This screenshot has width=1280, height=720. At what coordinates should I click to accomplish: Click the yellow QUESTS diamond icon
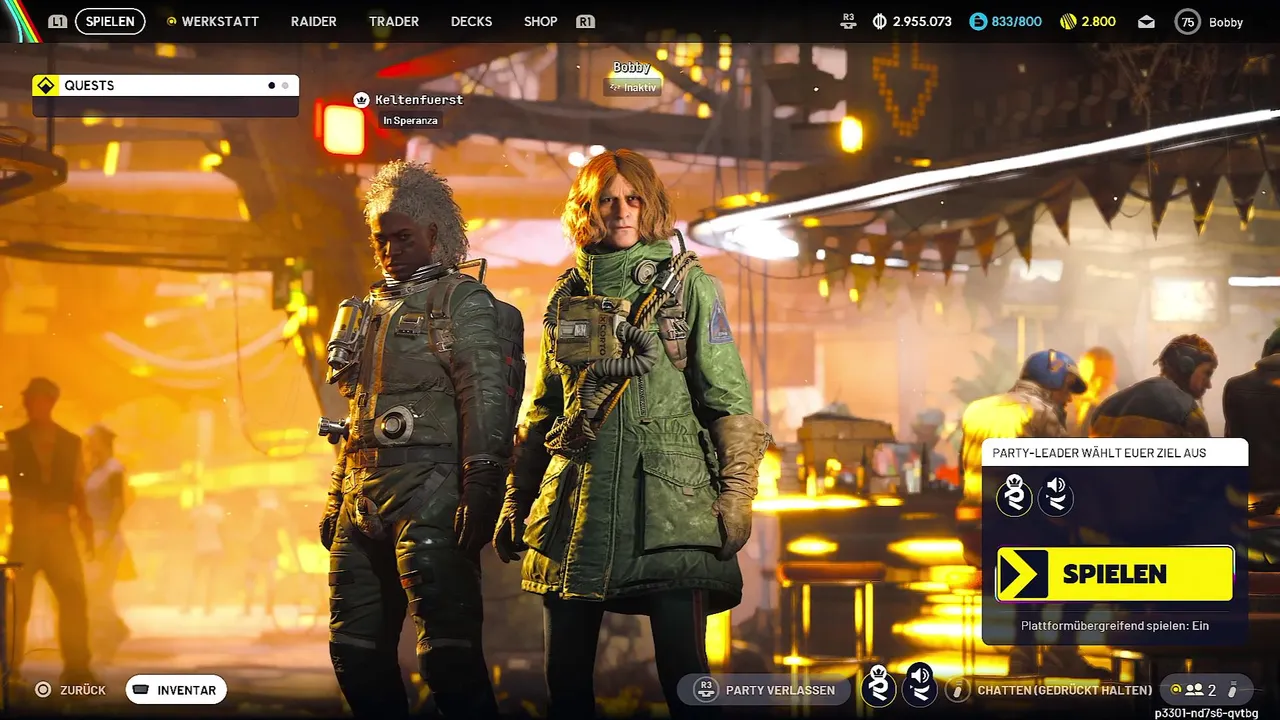click(45, 85)
